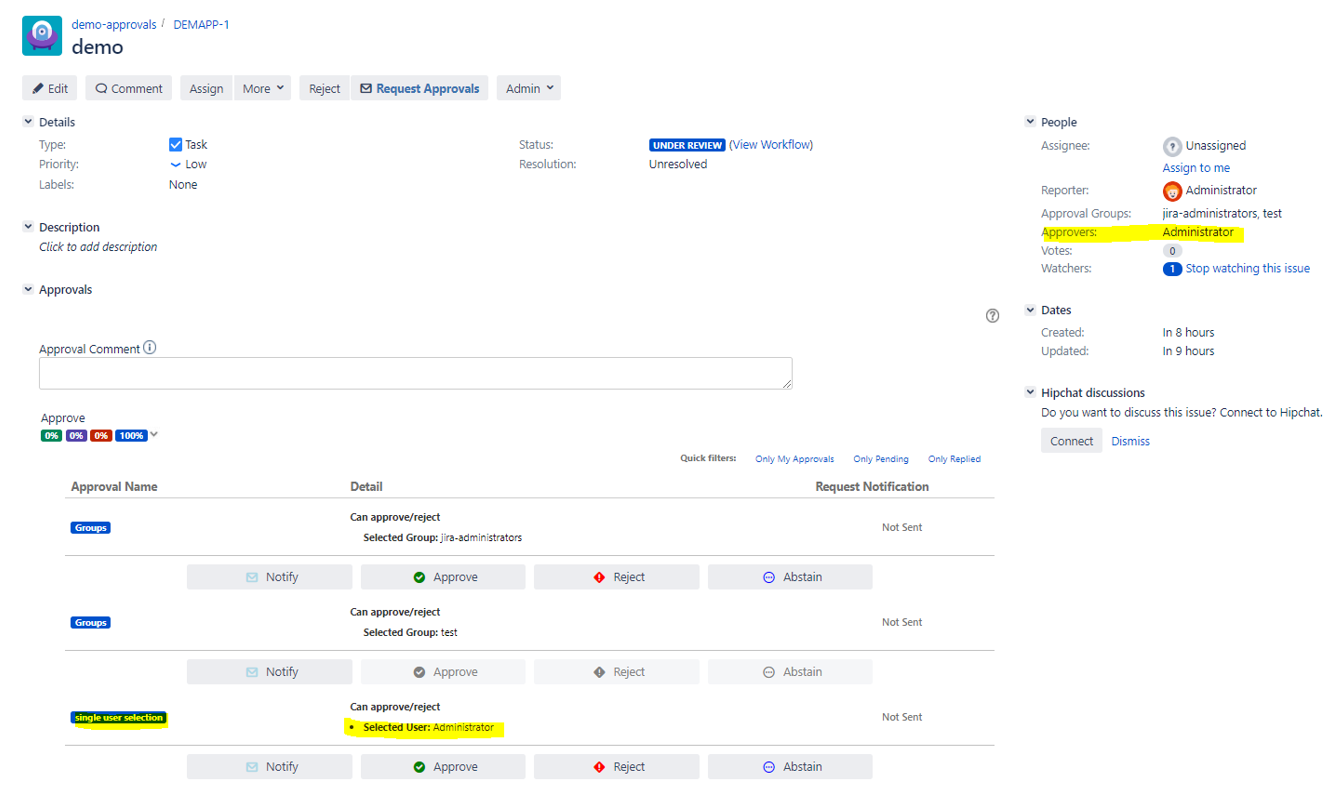Filter by Only My Approvals
The height and width of the screenshot is (803, 1338).
point(794,459)
